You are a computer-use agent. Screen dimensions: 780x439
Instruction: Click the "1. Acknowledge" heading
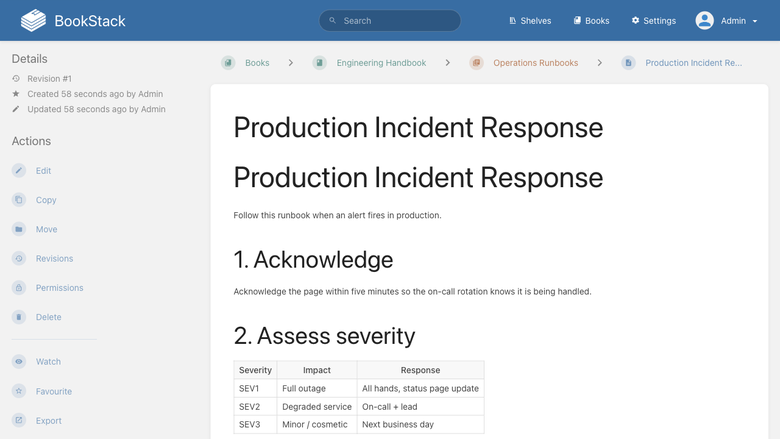click(x=313, y=260)
